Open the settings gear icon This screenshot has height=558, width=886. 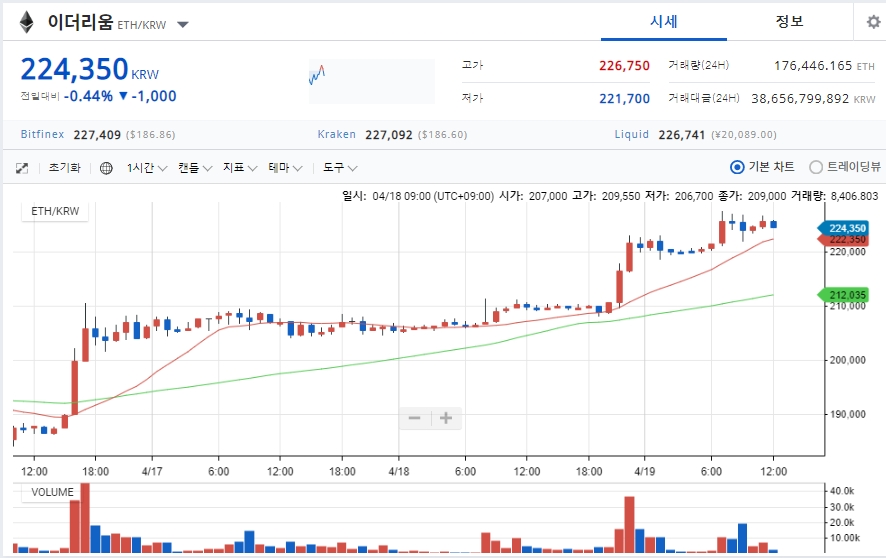pos(872,22)
